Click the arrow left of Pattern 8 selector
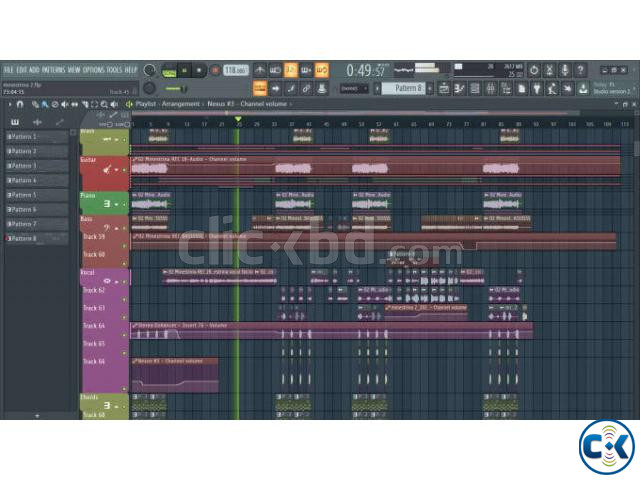The width and height of the screenshot is (640, 480). click(x=377, y=88)
